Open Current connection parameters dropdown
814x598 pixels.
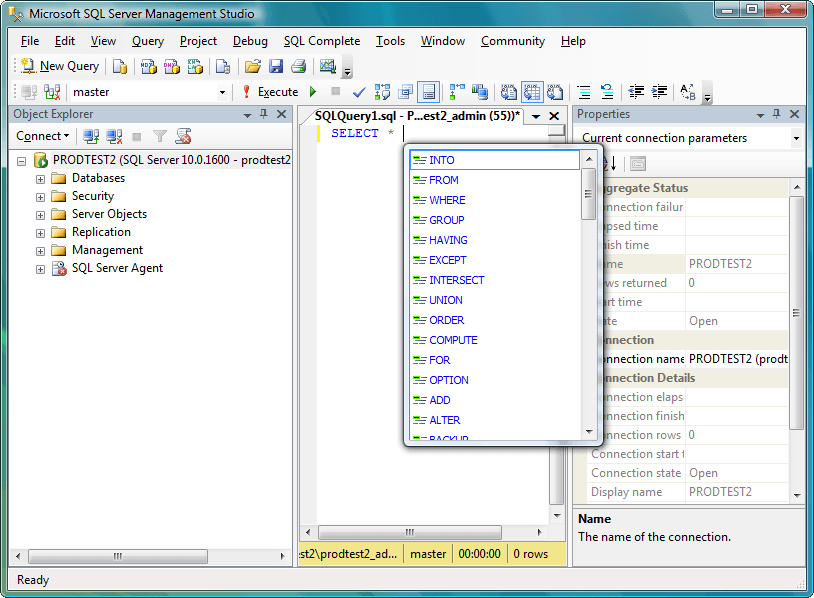(796, 138)
